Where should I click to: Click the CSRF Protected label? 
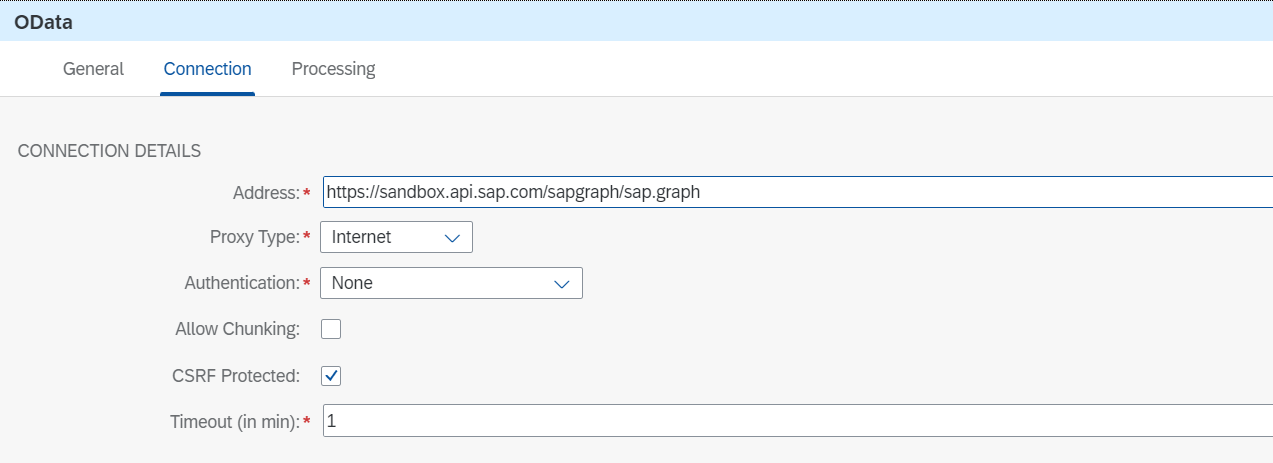pos(236,376)
